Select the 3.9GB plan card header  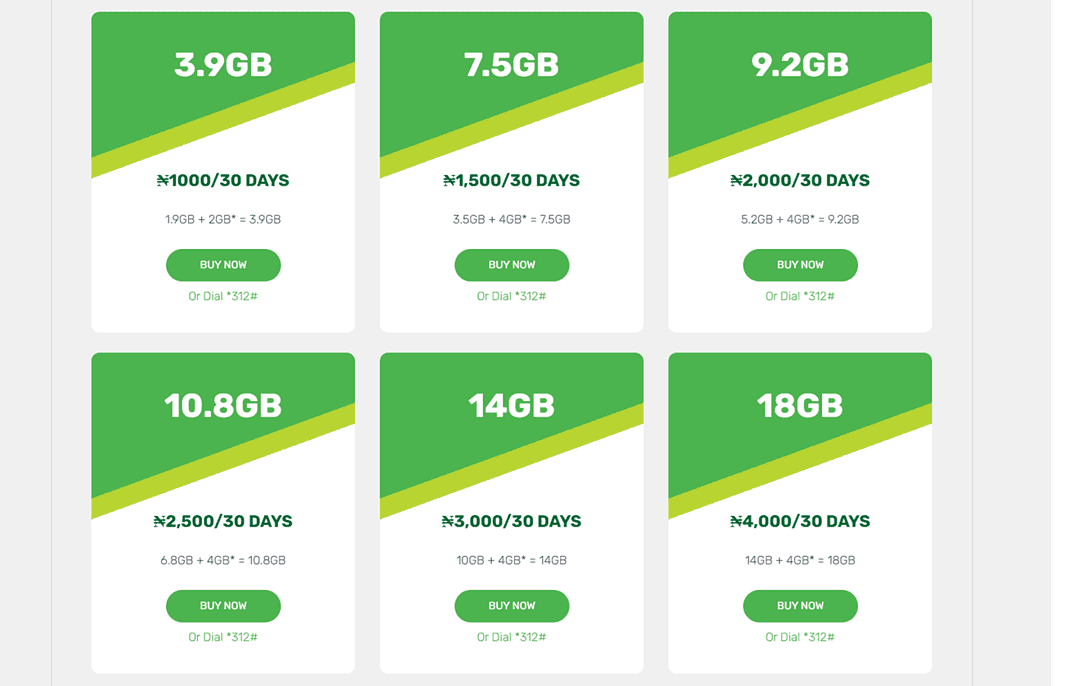[222, 63]
